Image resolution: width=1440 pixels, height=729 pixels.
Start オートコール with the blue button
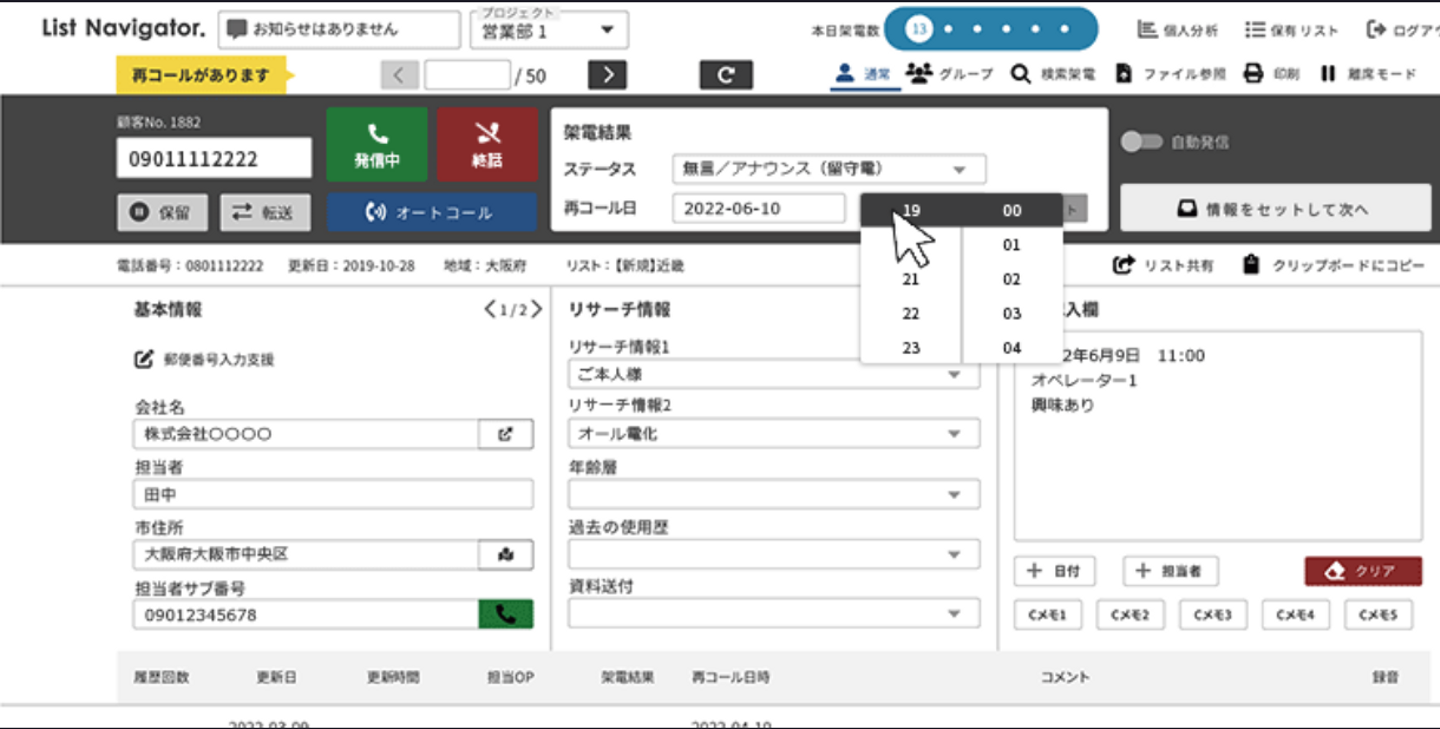click(x=432, y=213)
